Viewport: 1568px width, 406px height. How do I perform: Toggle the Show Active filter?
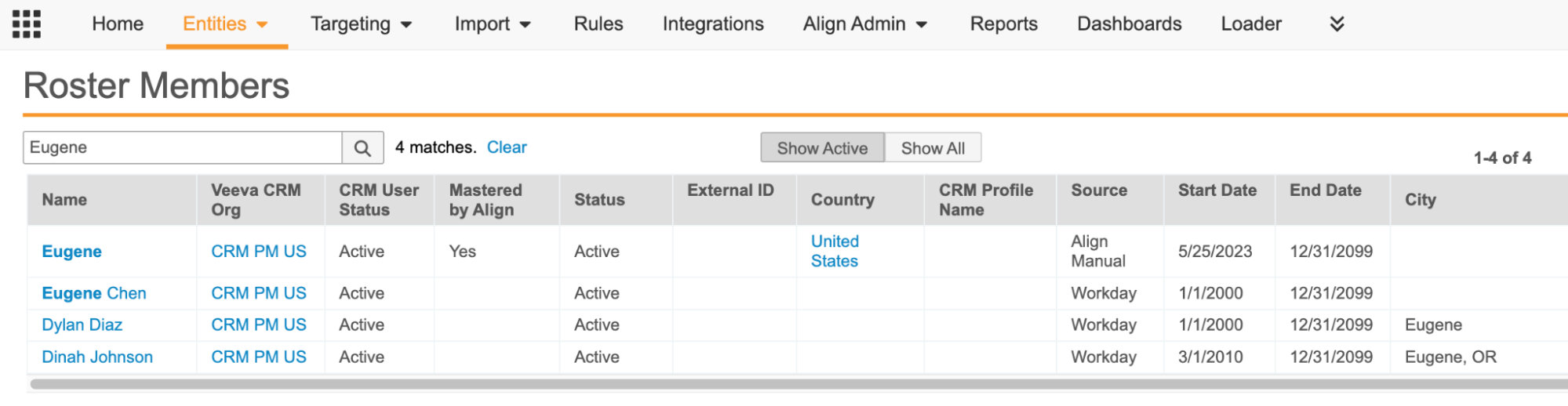click(x=822, y=148)
